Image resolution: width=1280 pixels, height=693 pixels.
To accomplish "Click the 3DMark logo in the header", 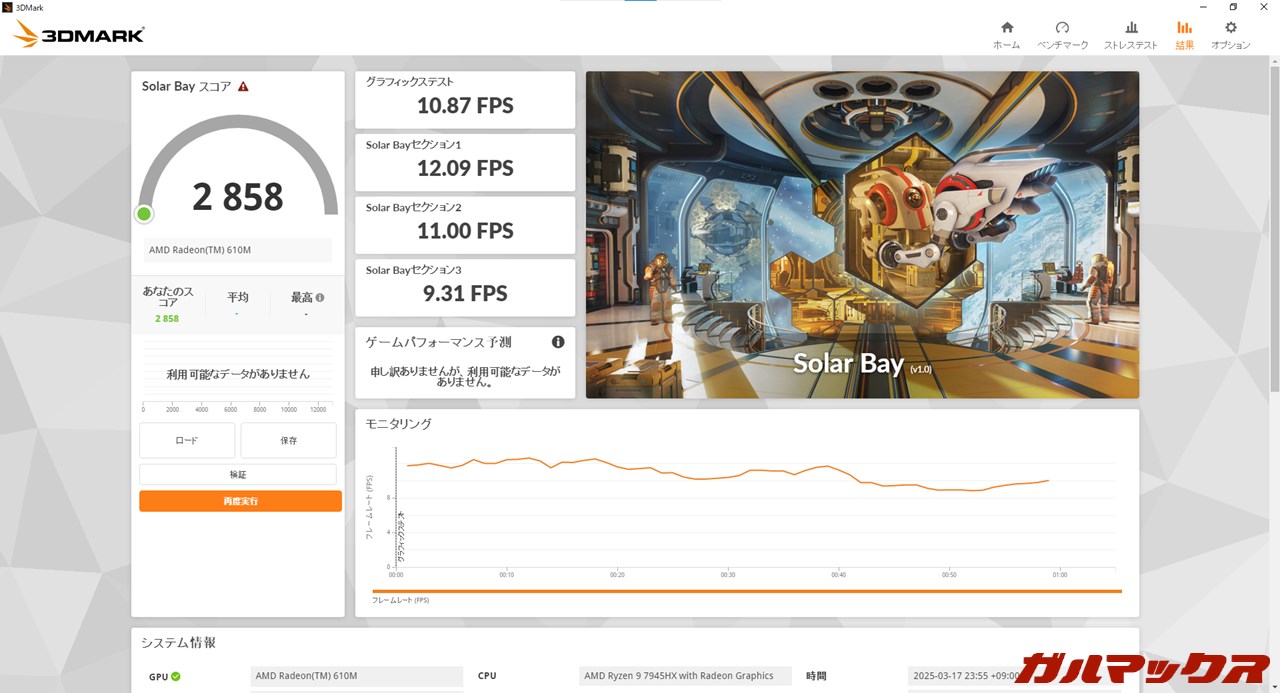I will 80,35.
